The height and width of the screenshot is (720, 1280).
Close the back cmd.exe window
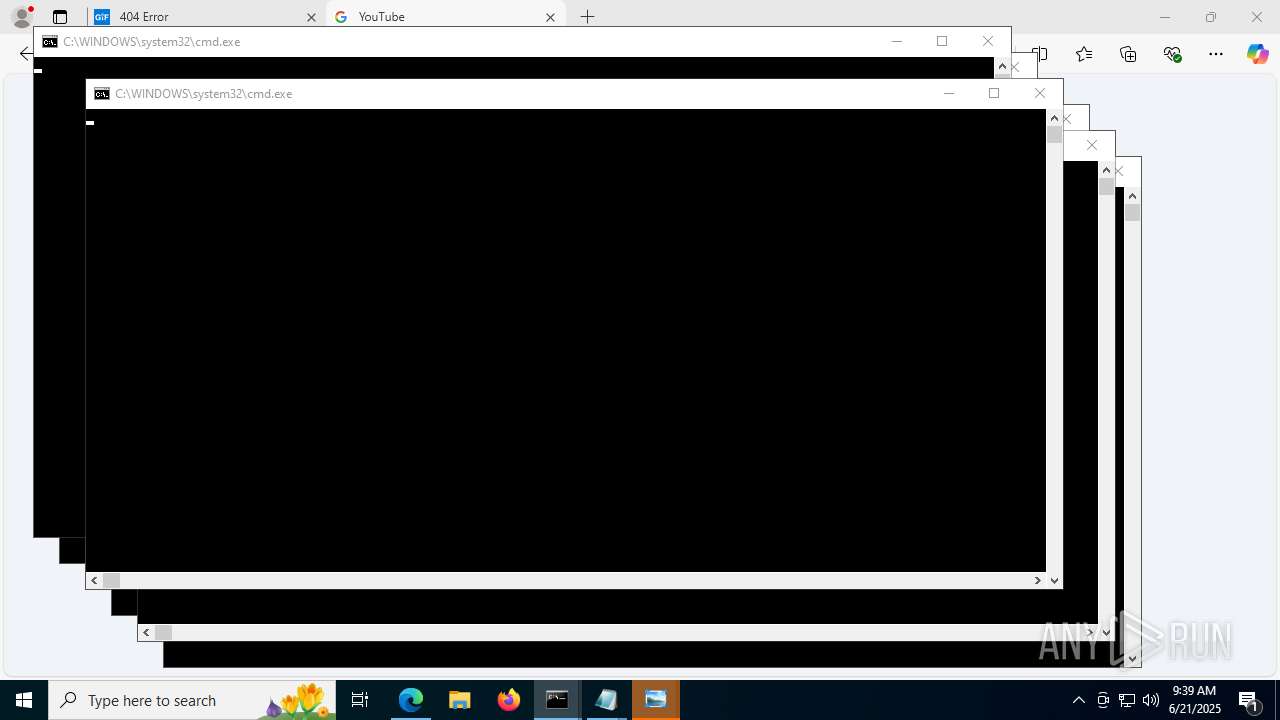[988, 41]
